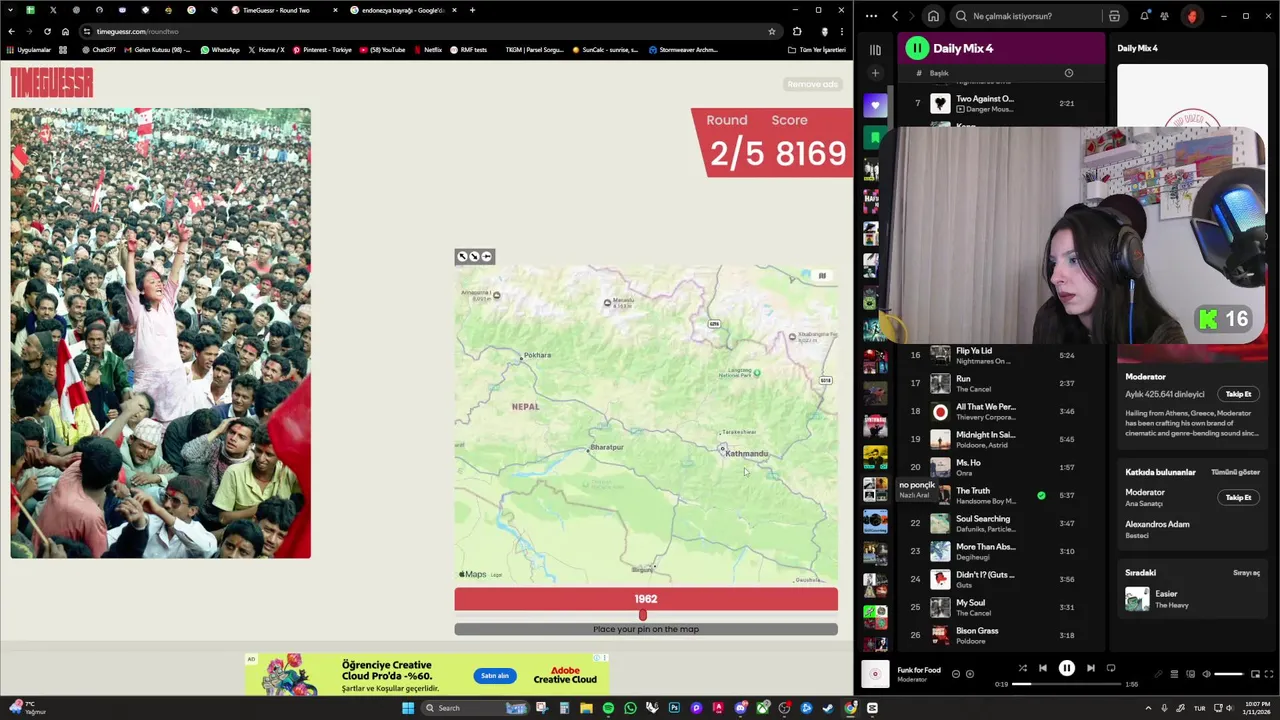Mute Spotify using the volume speaker icon
The width and height of the screenshot is (1280, 720).
1206,674
